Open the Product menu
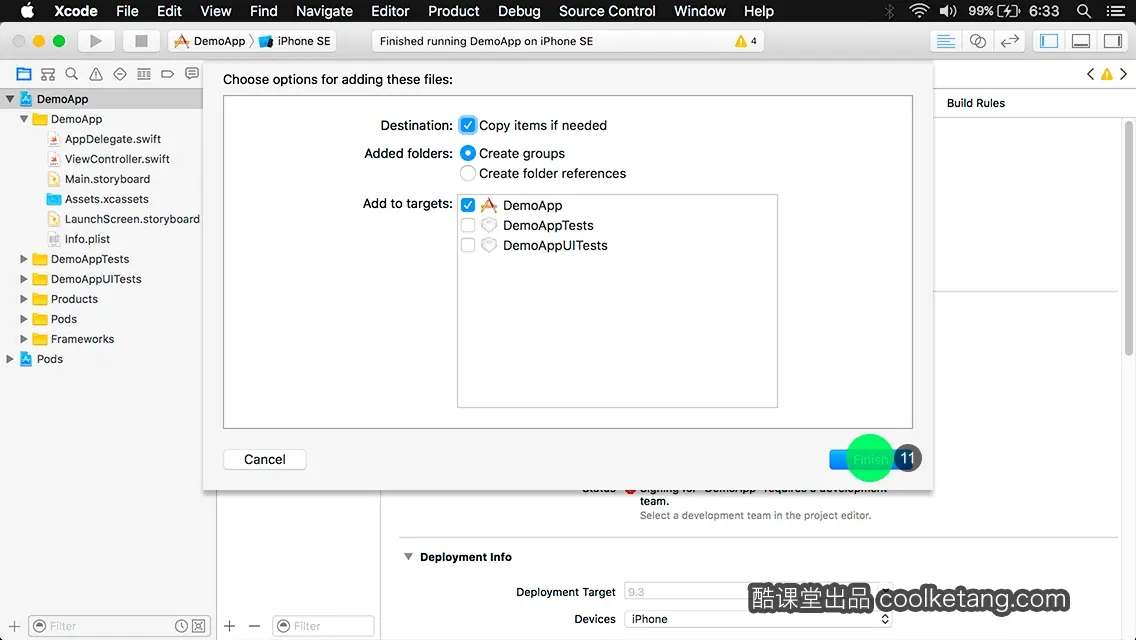This screenshot has height=640, width=1136. (454, 11)
